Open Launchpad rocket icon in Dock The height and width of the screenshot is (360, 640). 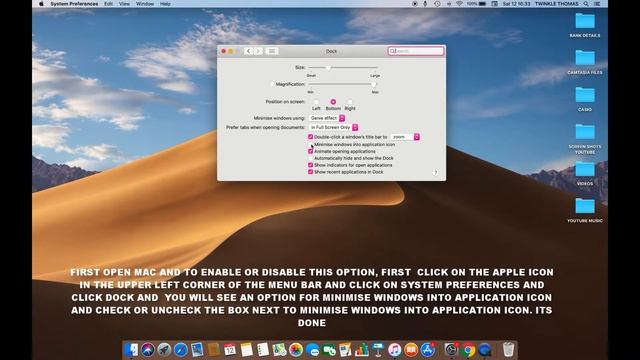tap(164, 350)
